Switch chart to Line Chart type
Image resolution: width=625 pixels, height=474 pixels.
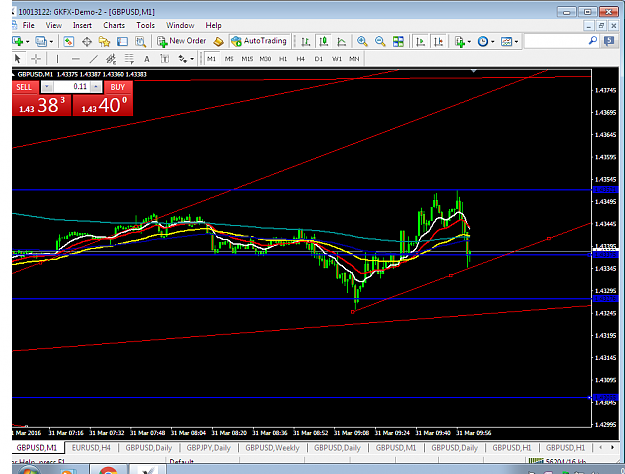click(x=342, y=41)
